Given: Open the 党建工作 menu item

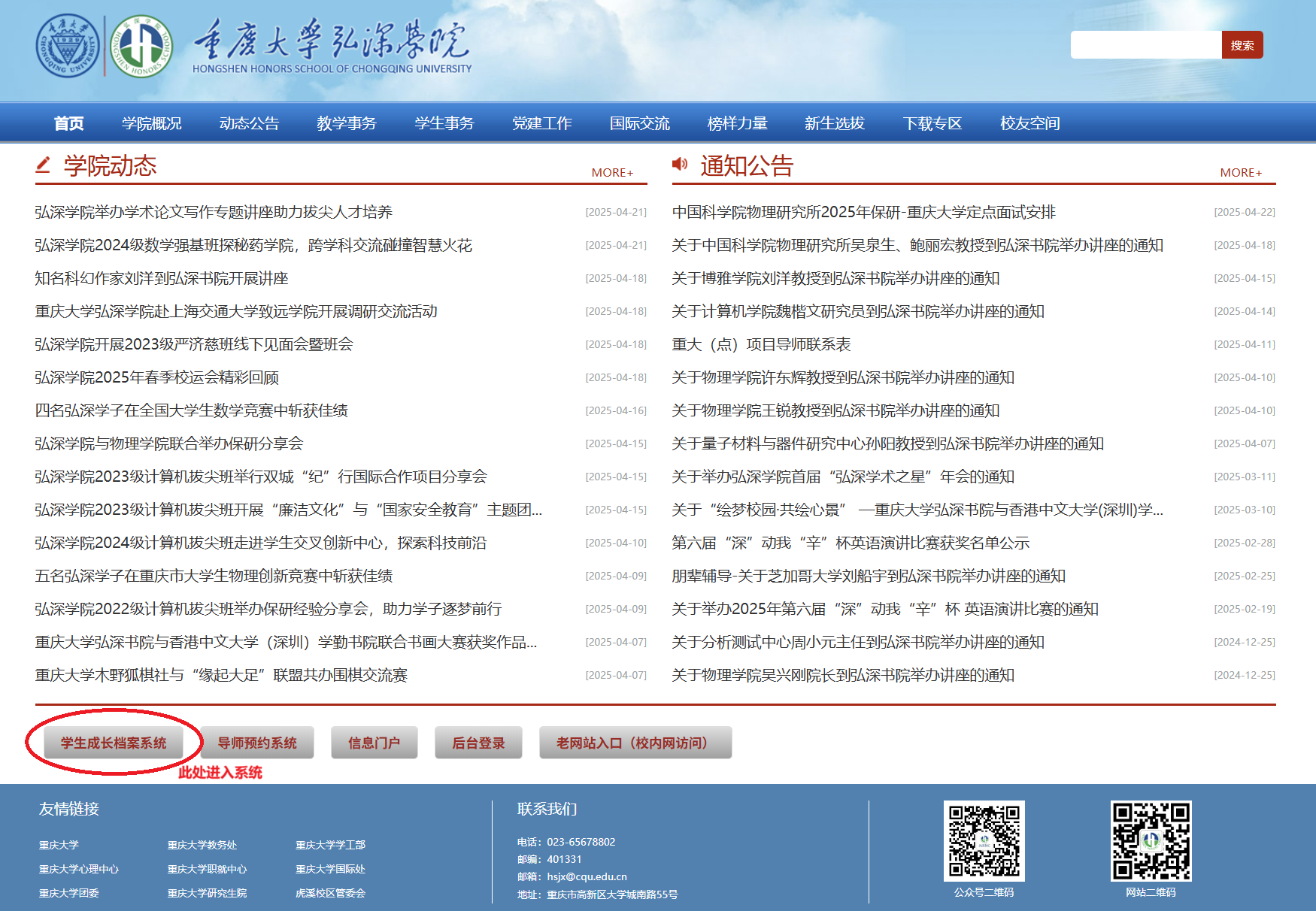Looking at the screenshot, I should coord(542,123).
